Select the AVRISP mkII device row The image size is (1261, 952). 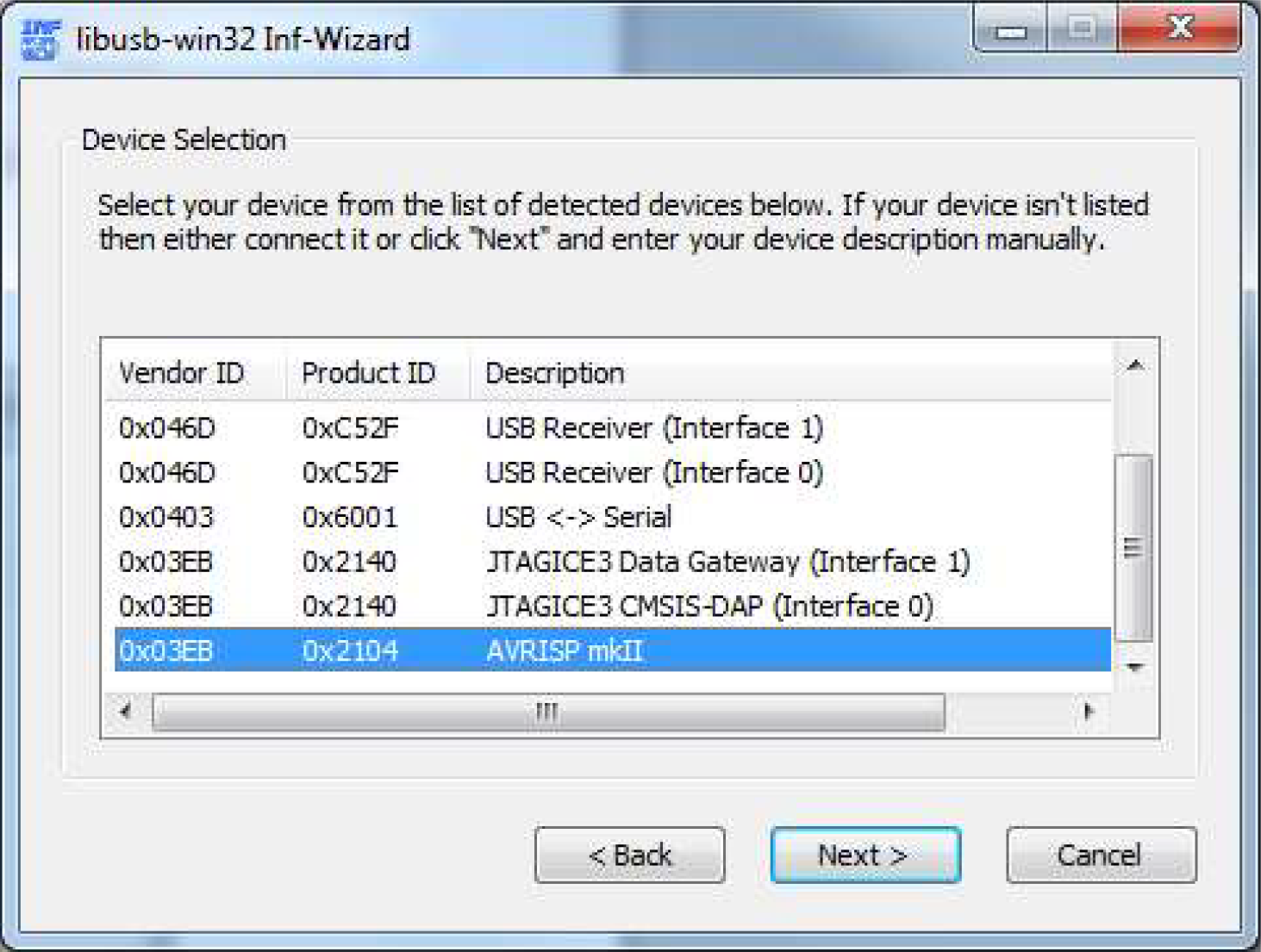point(613,650)
